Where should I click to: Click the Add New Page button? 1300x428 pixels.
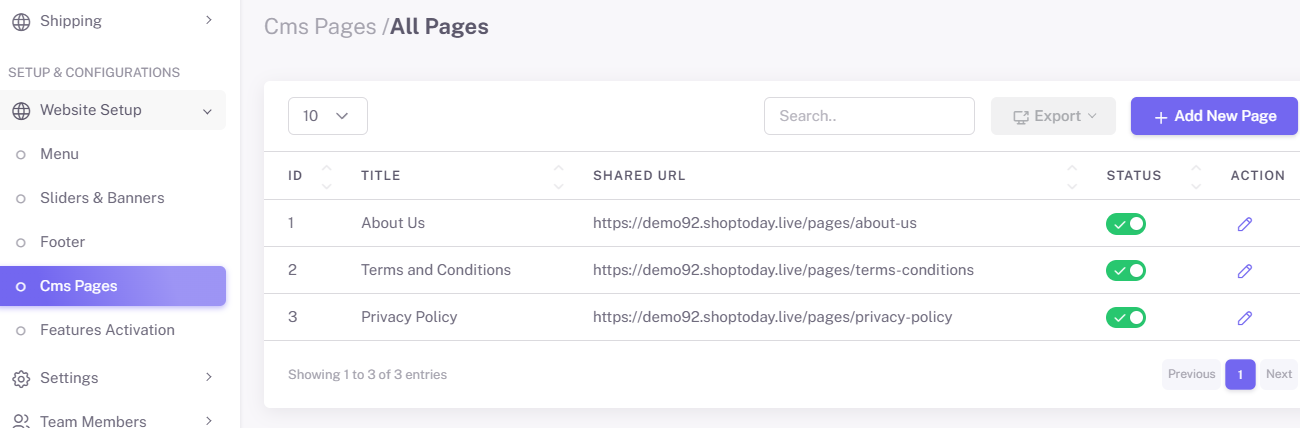1214,116
